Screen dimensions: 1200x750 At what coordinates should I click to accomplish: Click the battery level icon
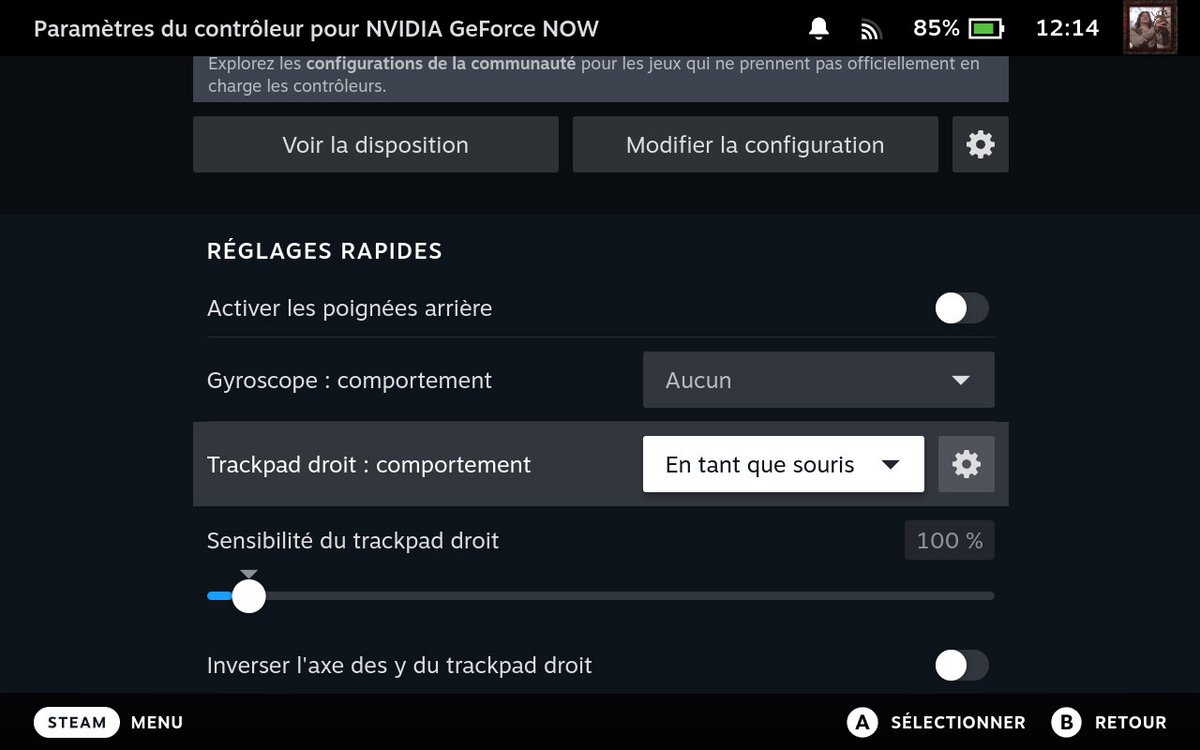pyautogui.click(x=986, y=29)
